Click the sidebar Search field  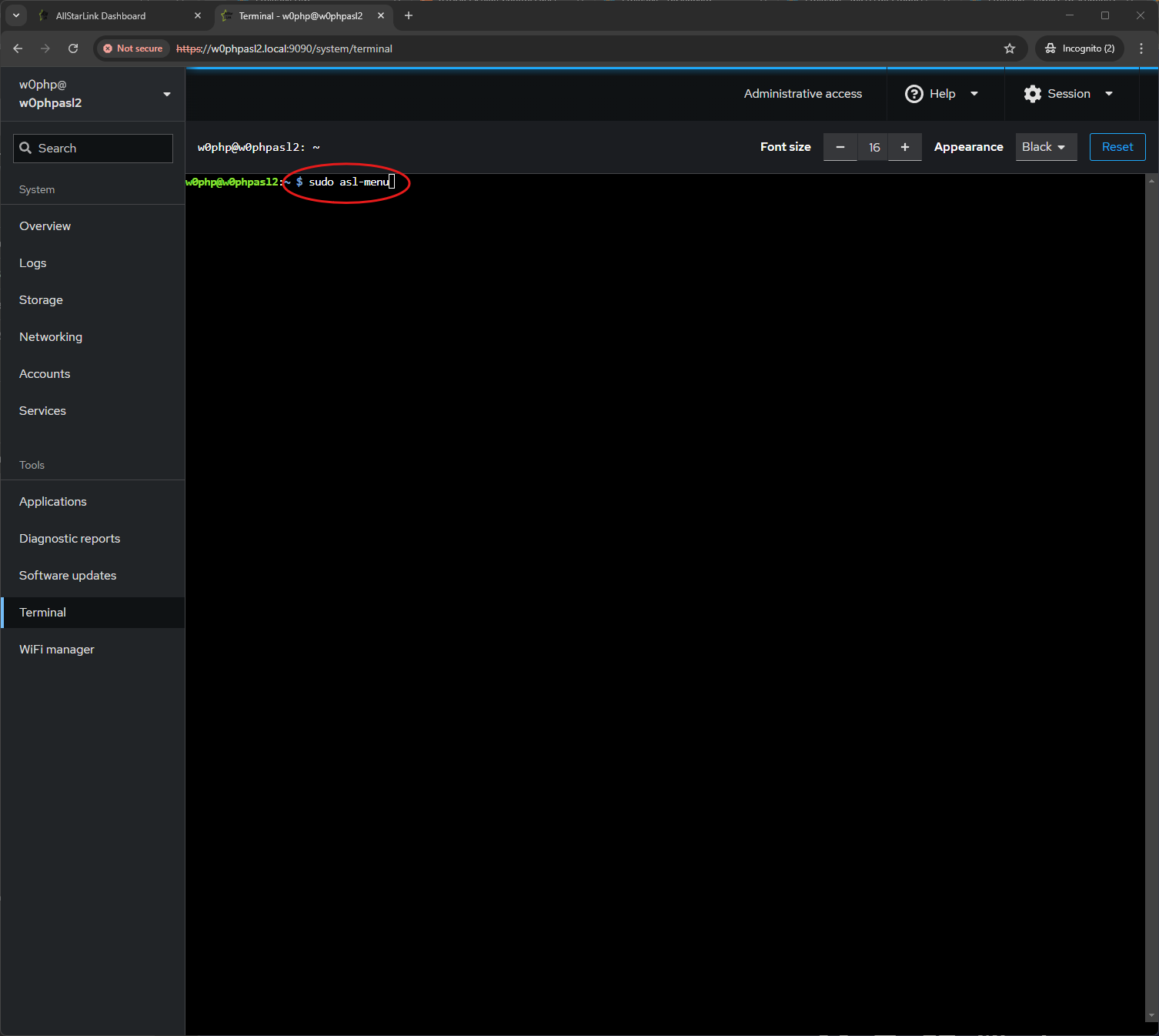[93, 149]
